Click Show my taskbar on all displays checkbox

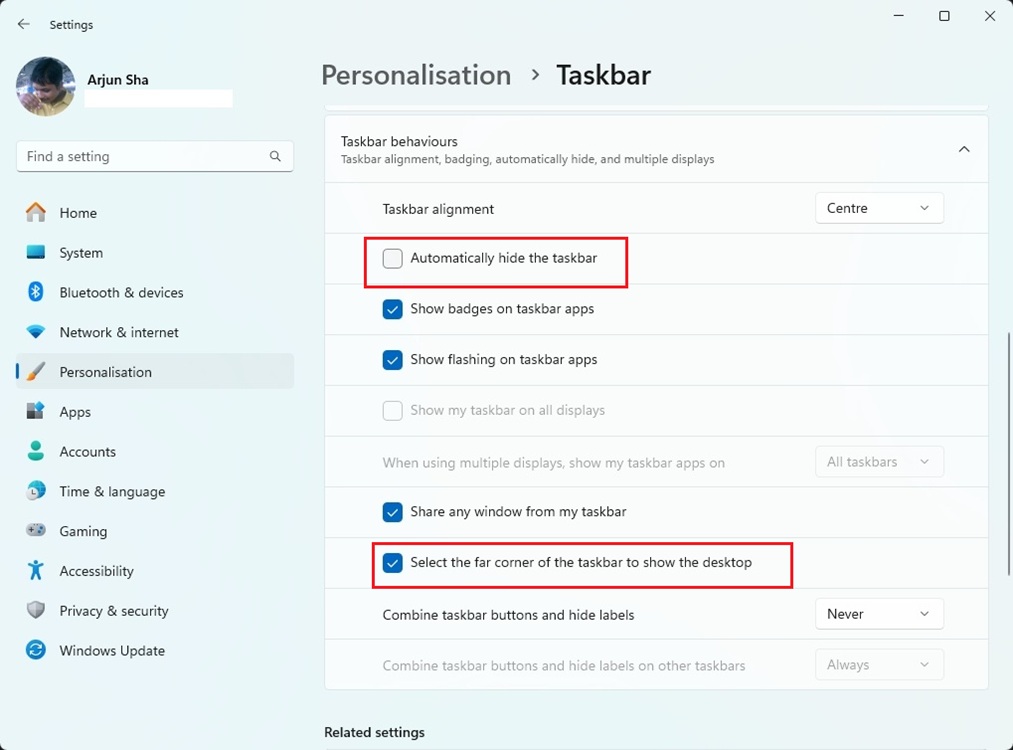(392, 410)
